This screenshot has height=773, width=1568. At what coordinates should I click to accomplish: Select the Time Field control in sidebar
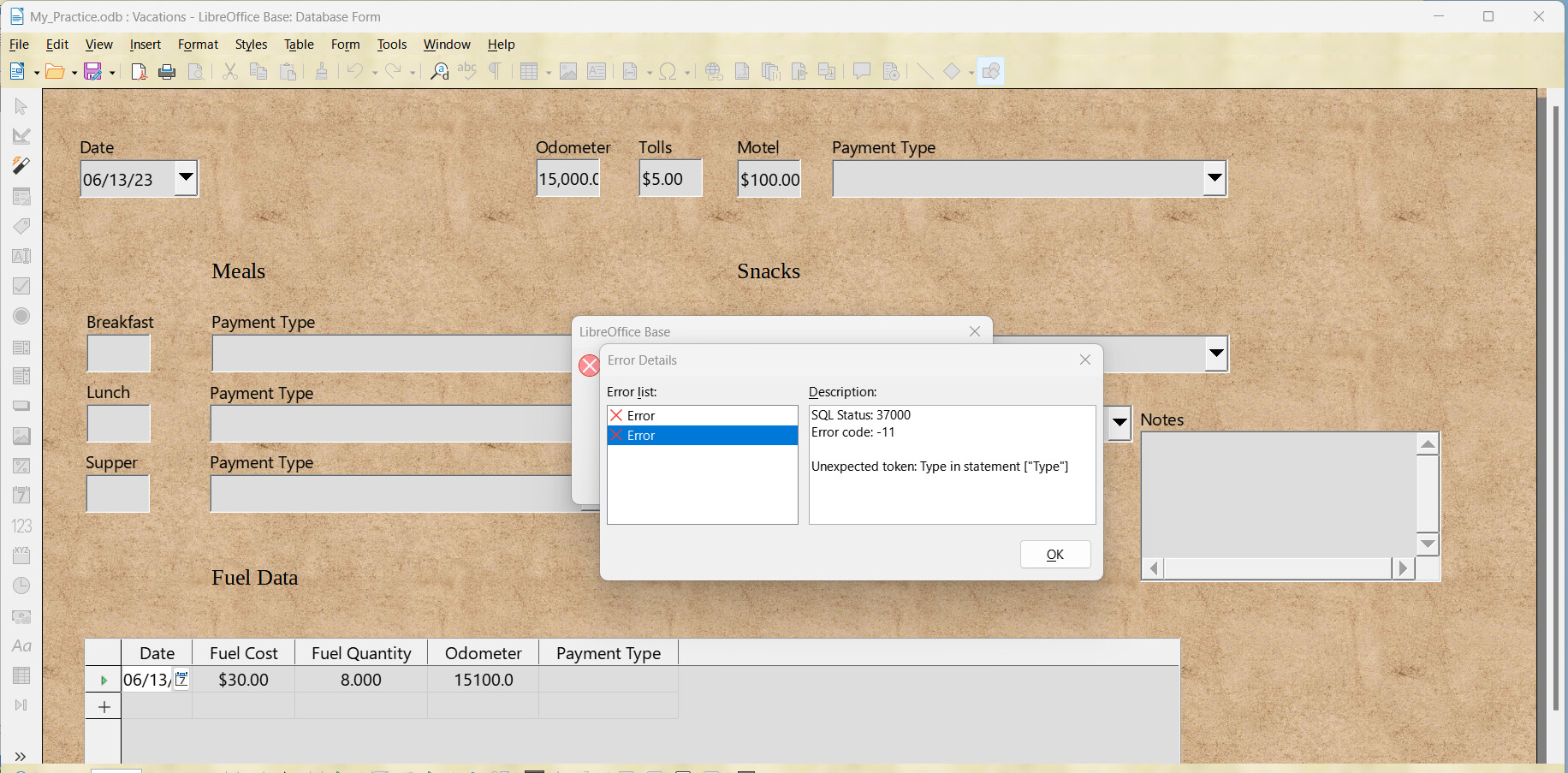pyautogui.click(x=21, y=586)
